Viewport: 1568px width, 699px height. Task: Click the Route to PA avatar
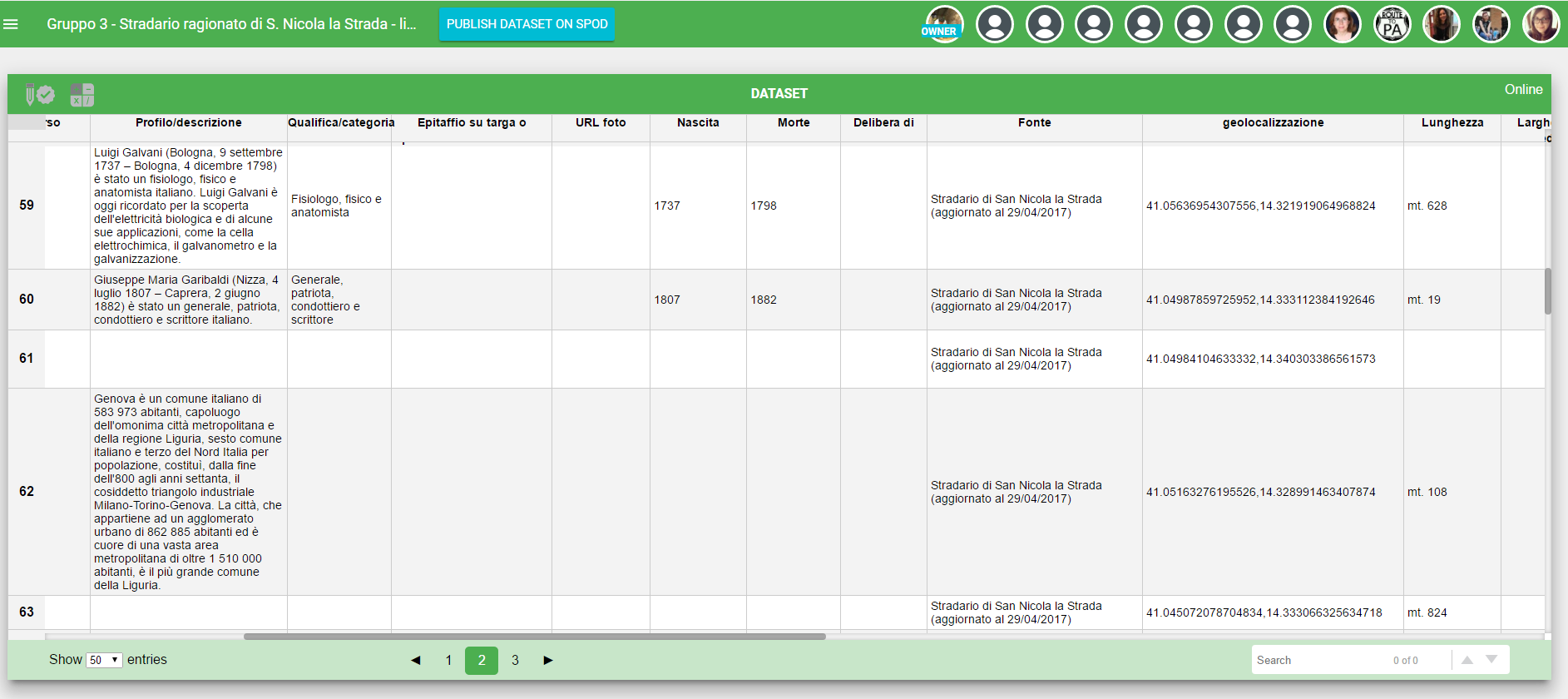click(x=1392, y=24)
